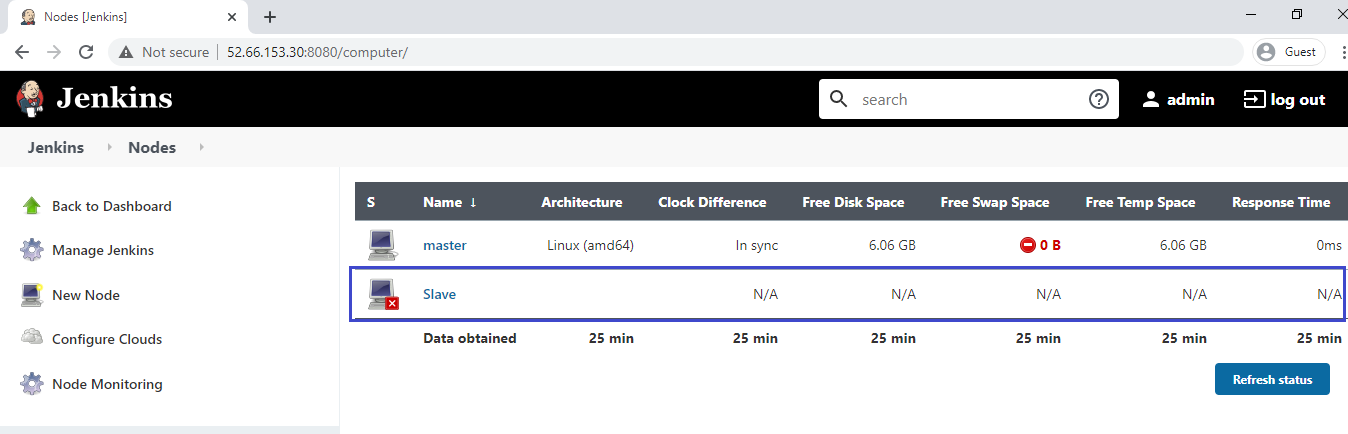Click the red warning icon beside 0 B
This screenshot has height=434, width=1348.
(x=1027, y=245)
